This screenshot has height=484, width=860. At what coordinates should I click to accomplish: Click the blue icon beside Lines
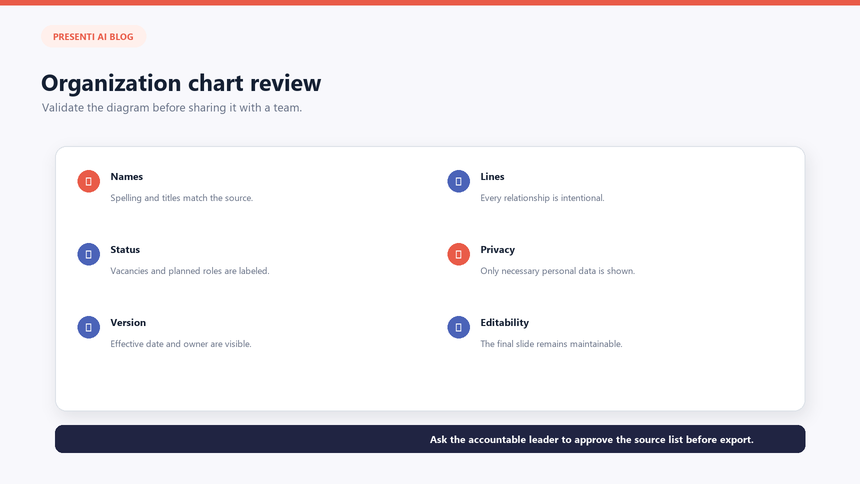(459, 181)
